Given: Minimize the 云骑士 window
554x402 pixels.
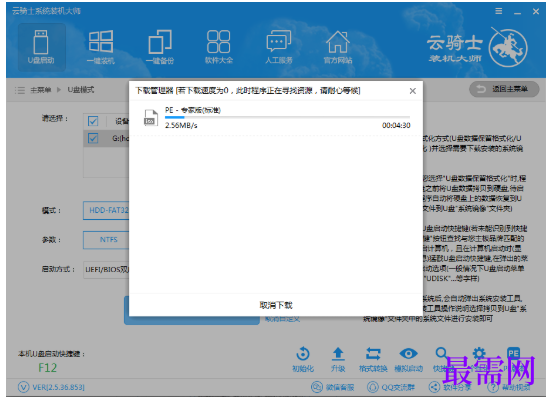Looking at the screenshot, I should [518, 12].
